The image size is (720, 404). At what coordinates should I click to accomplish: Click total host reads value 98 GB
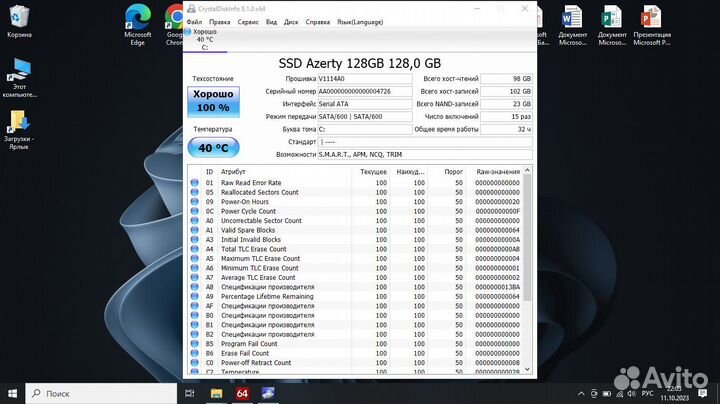[x=506, y=79]
